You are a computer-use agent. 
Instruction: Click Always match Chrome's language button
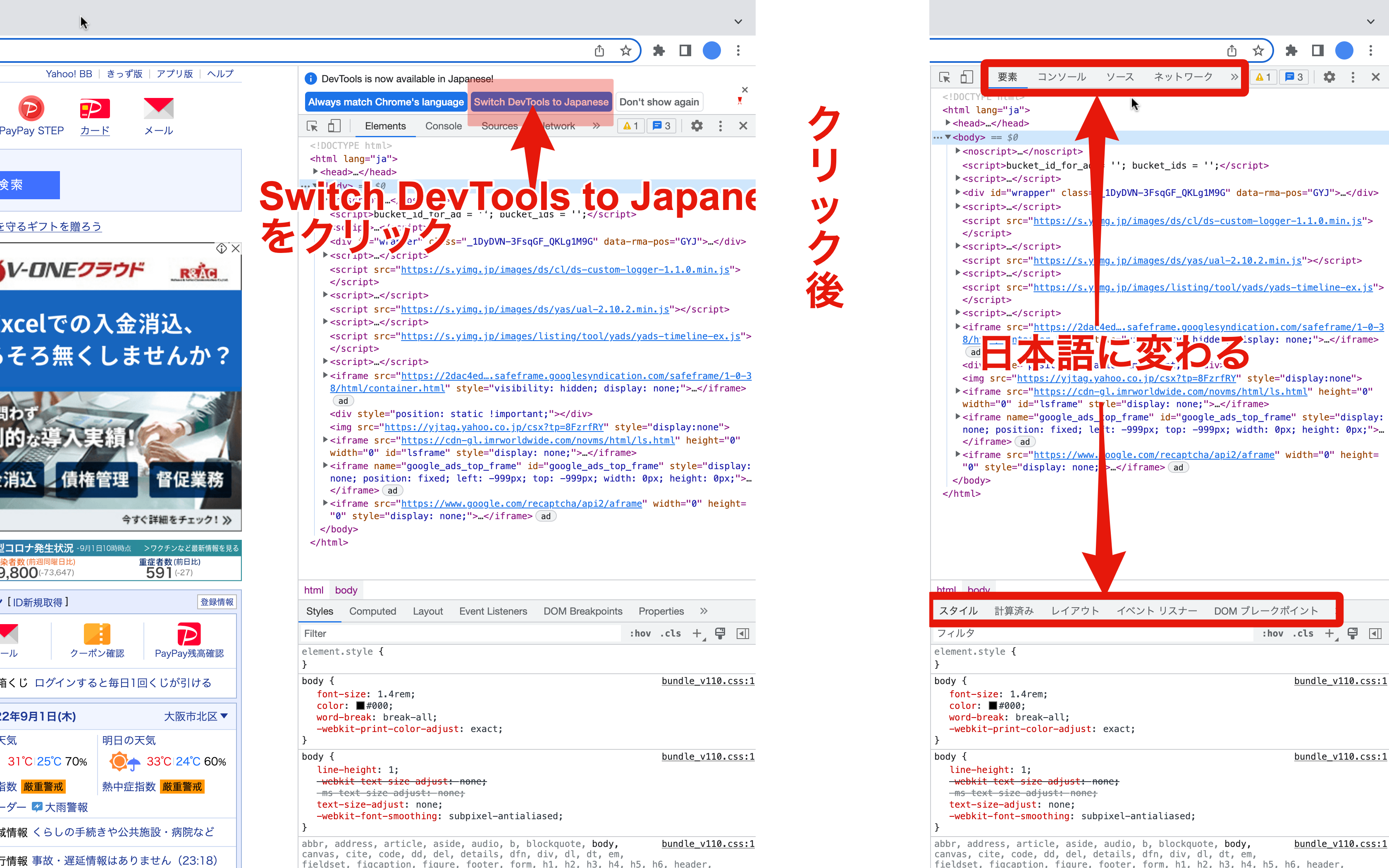(386, 102)
